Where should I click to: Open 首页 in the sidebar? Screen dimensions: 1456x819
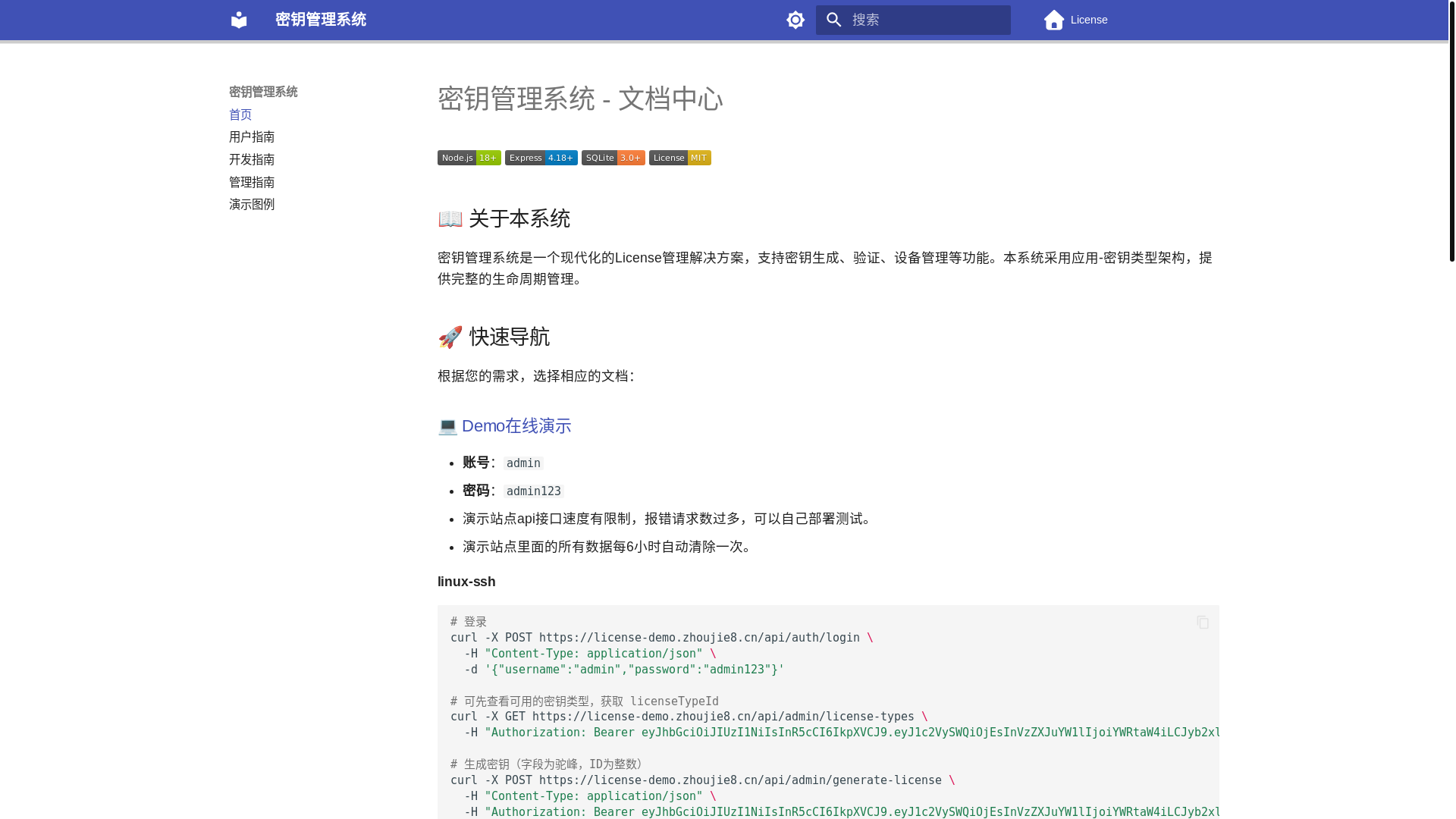240,115
